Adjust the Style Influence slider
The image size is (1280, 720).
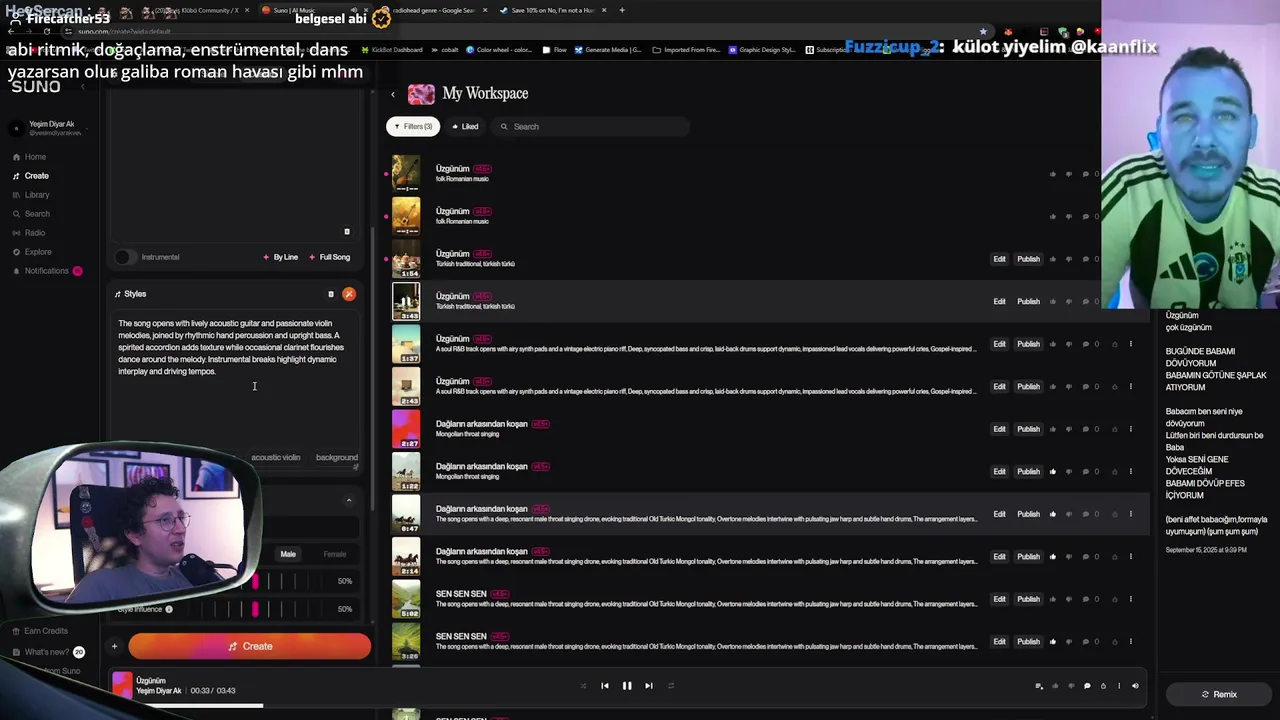pos(255,609)
